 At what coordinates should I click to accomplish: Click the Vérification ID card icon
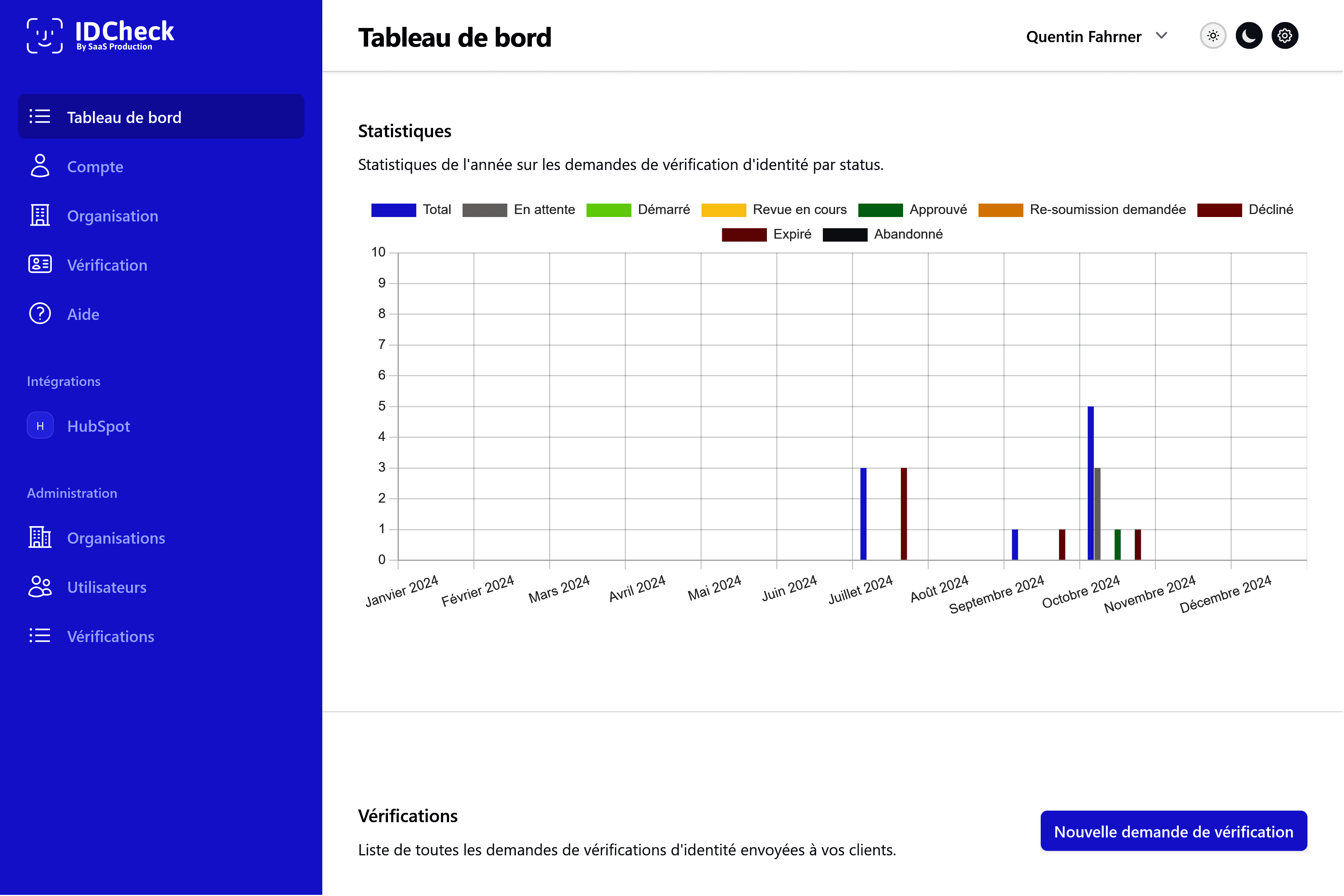40,265
